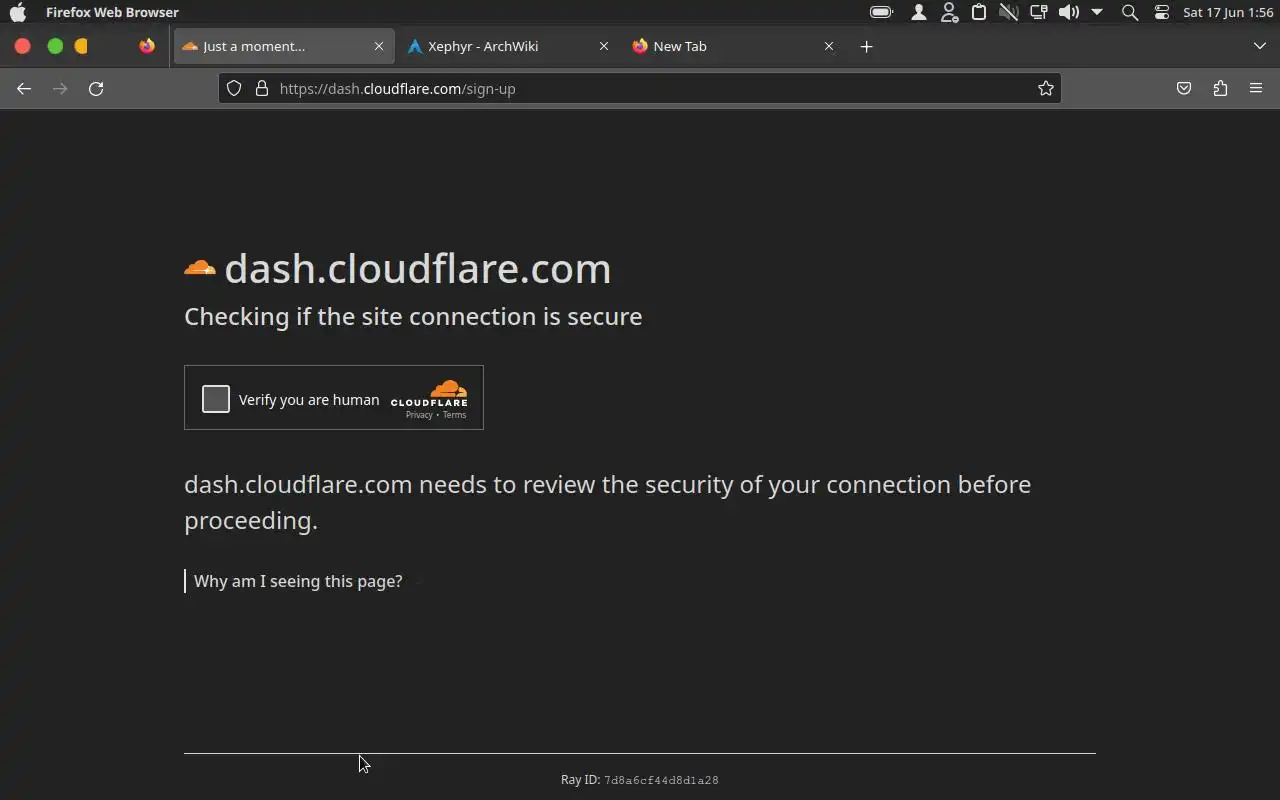Viewport: 1280px width, 800px height.
Task: Click the dash.cloudflare.com heading
Action: tap(417, 268)
